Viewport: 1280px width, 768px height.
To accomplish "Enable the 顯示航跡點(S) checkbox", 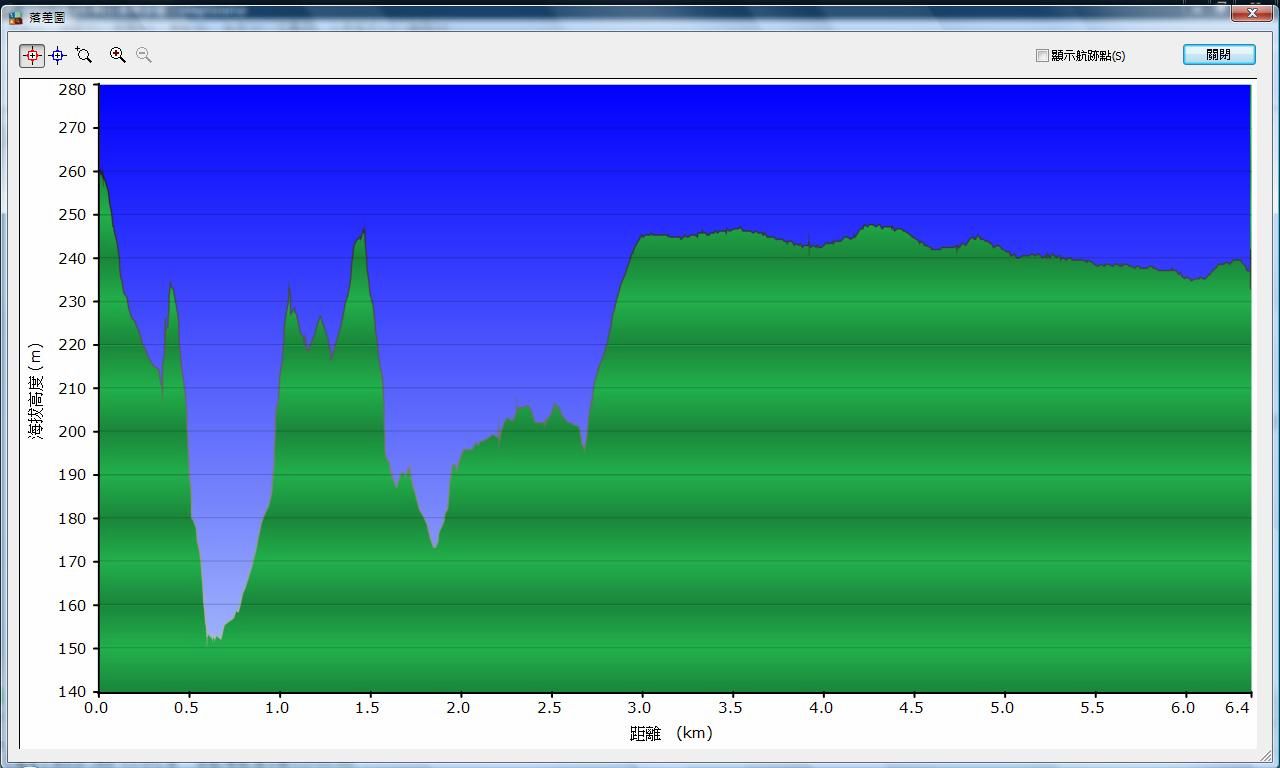I will click(1042, 56).
